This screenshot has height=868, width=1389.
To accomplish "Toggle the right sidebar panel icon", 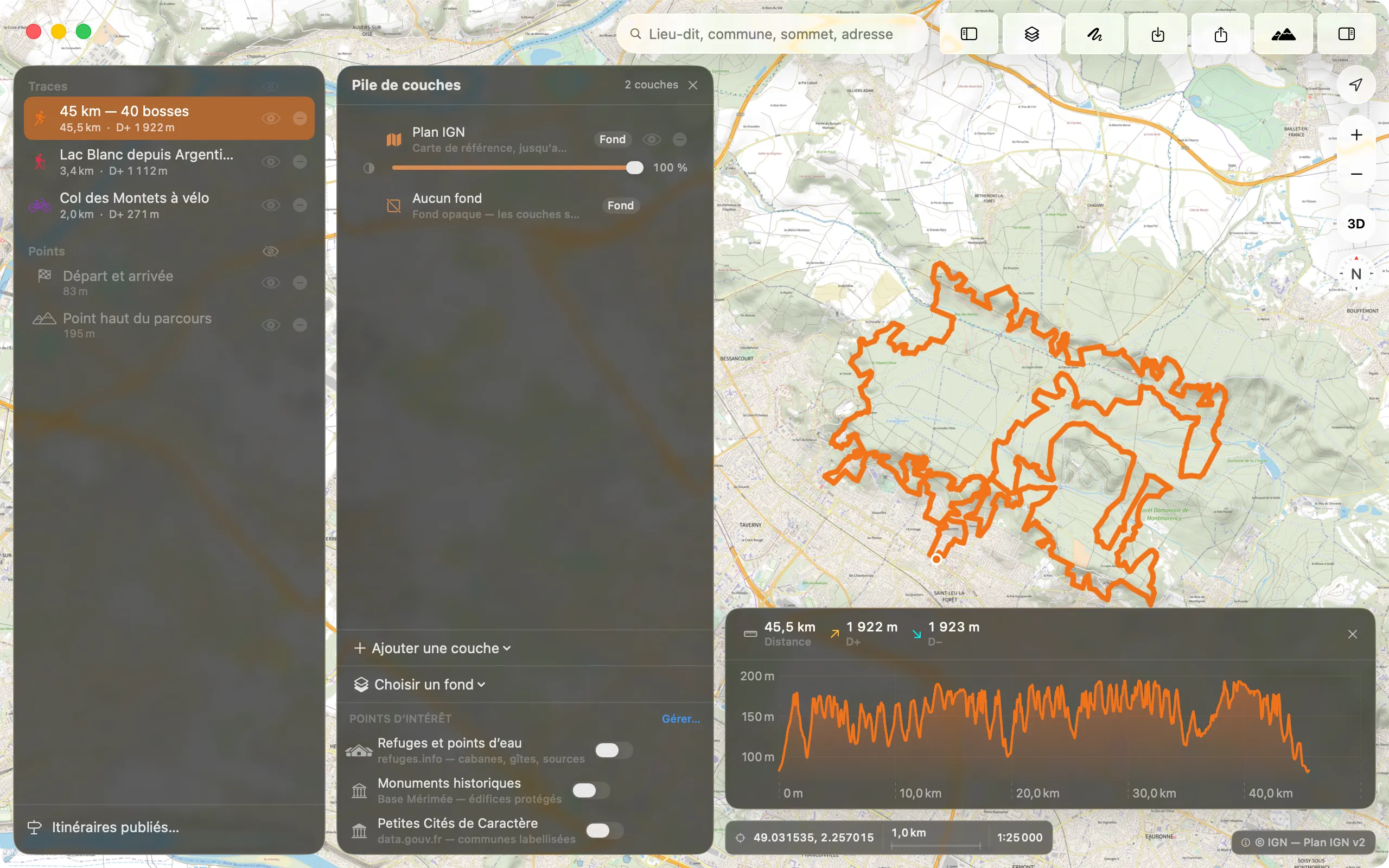I will (x=1347, y=34).
